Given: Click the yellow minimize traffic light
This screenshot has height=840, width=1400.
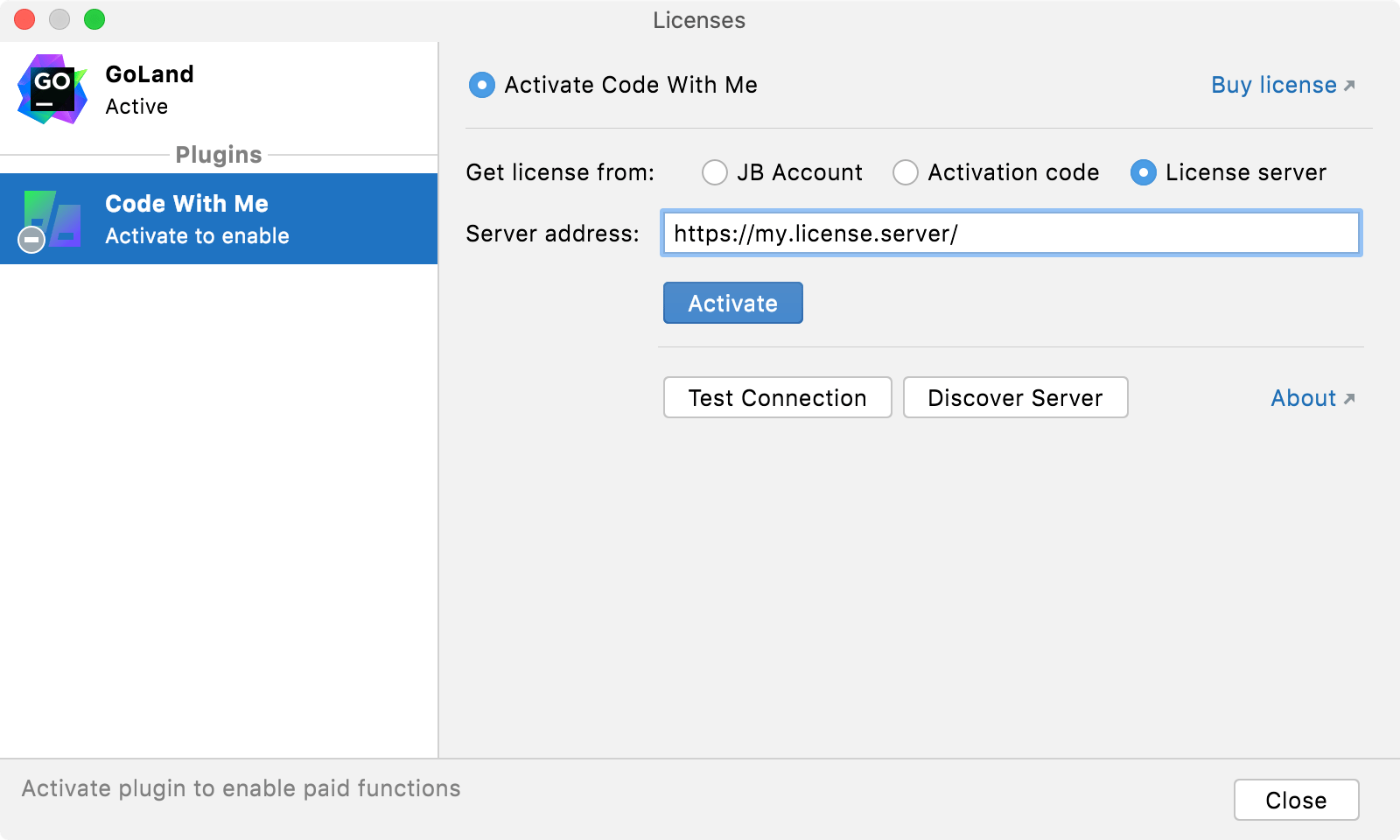Looking at the screenshot, I should [60, 18].
